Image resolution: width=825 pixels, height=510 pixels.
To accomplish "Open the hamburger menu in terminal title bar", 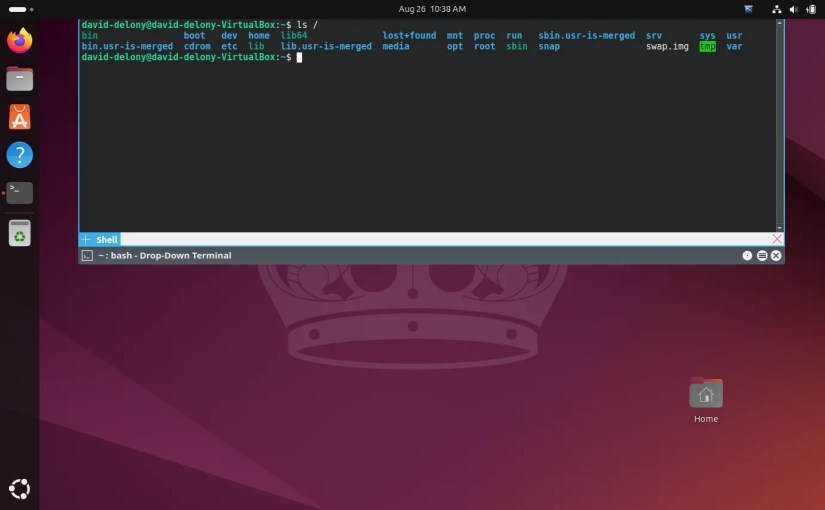I will [761, 256].
